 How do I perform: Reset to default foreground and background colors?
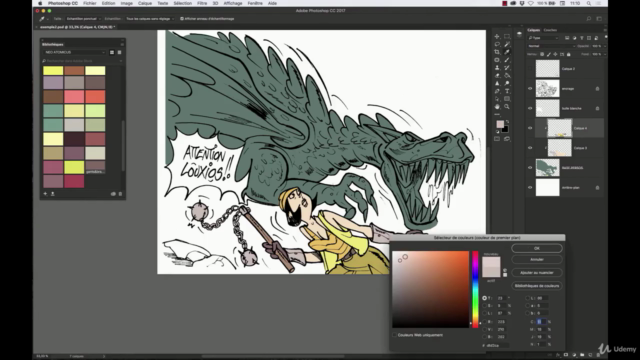498,132
